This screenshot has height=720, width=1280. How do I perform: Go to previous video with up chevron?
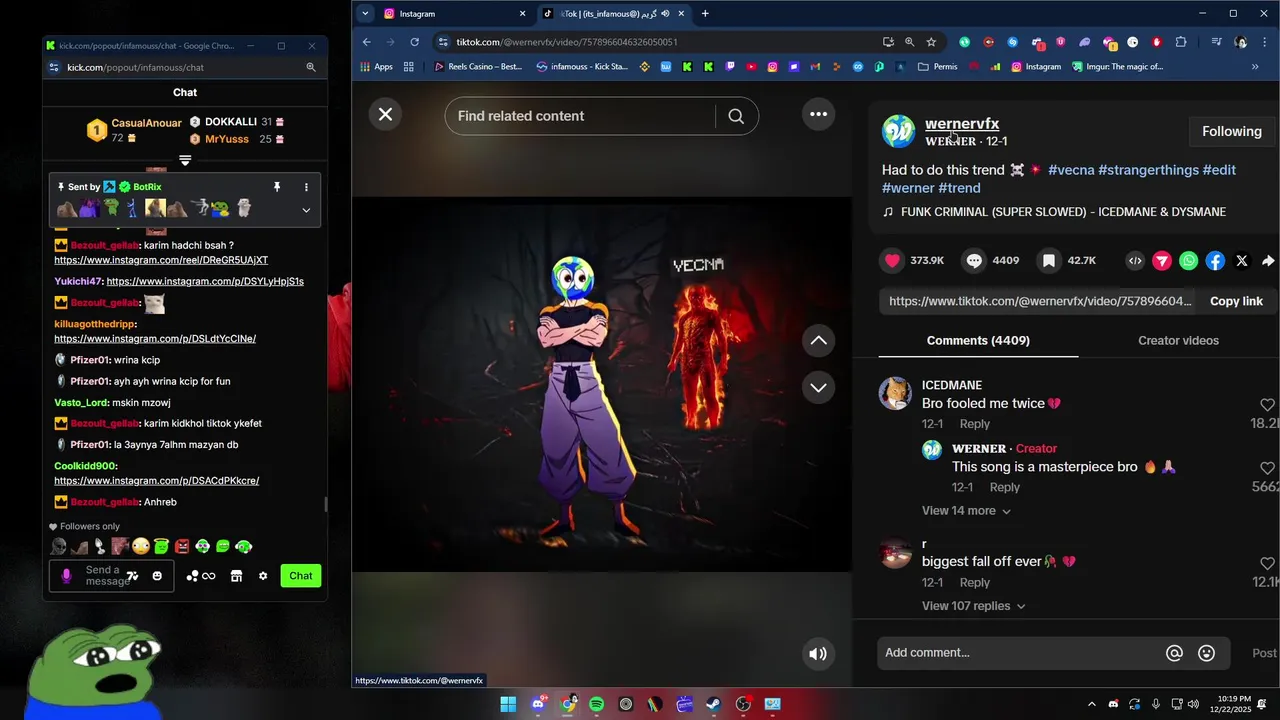818,340
